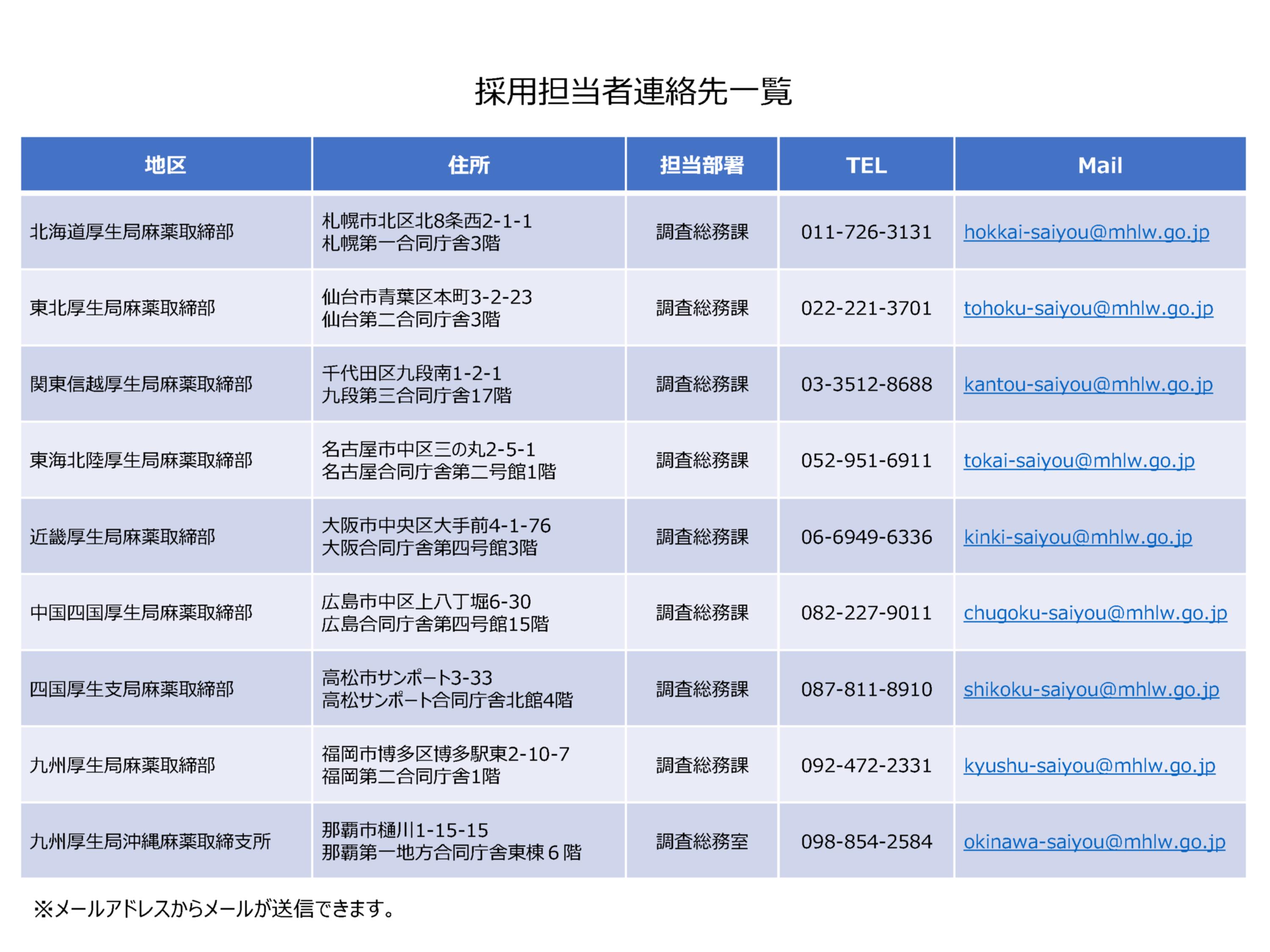This screenshot has width=1270, height=952.
Task: Click the 調査総務室 department cell
Action: click(x=701, y=842)
